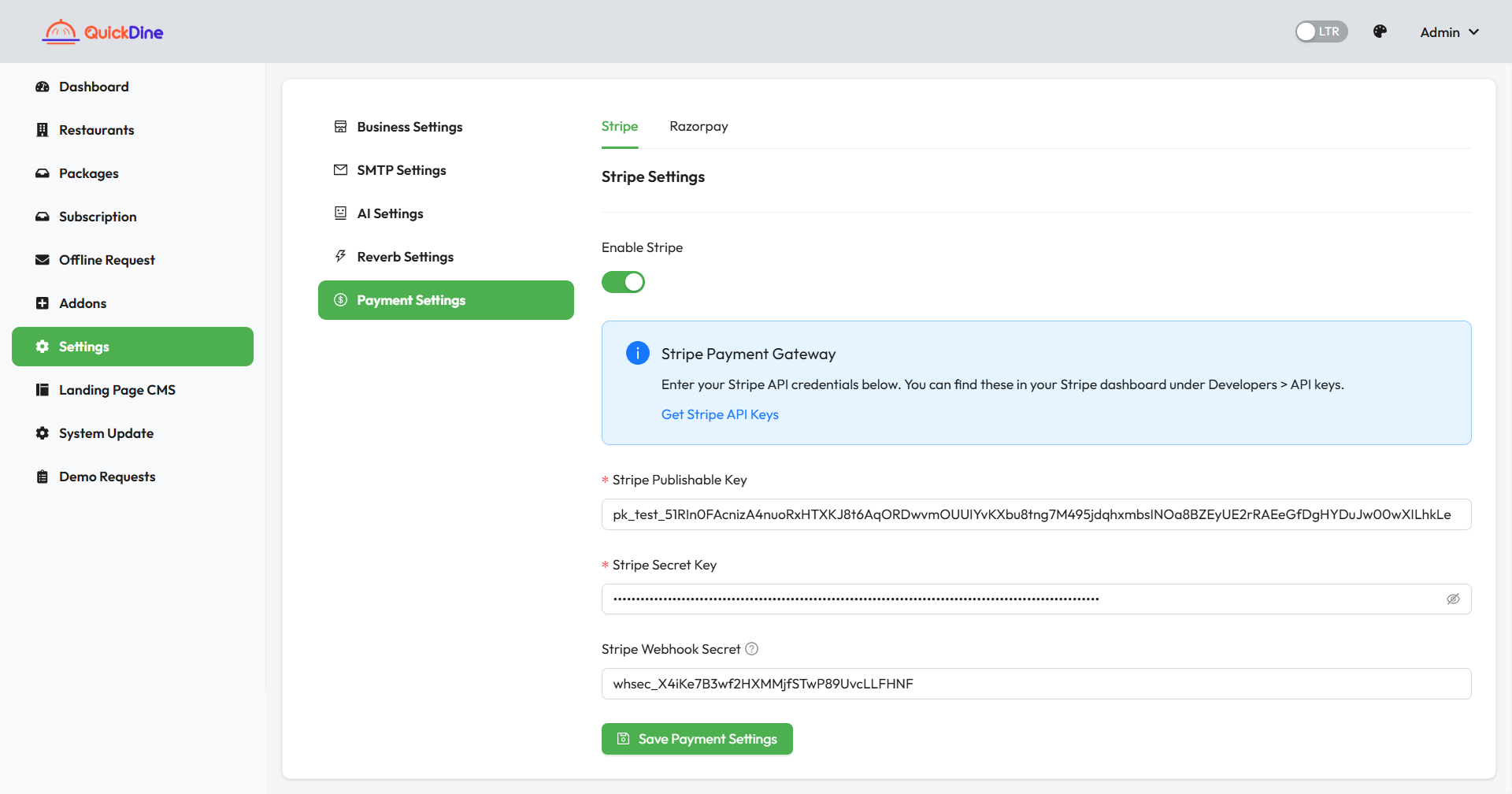Click the blue info icon in Stripe notice

(638, 353)
